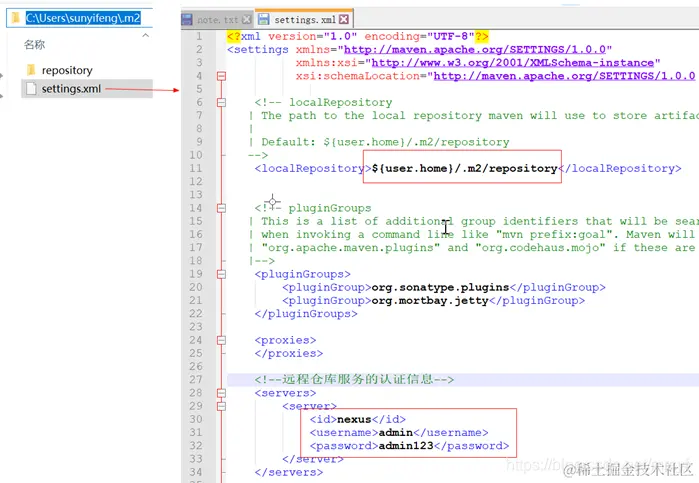Click the settings.xml file icon in Explorer
699x483 pixels.
pos(31,89)
